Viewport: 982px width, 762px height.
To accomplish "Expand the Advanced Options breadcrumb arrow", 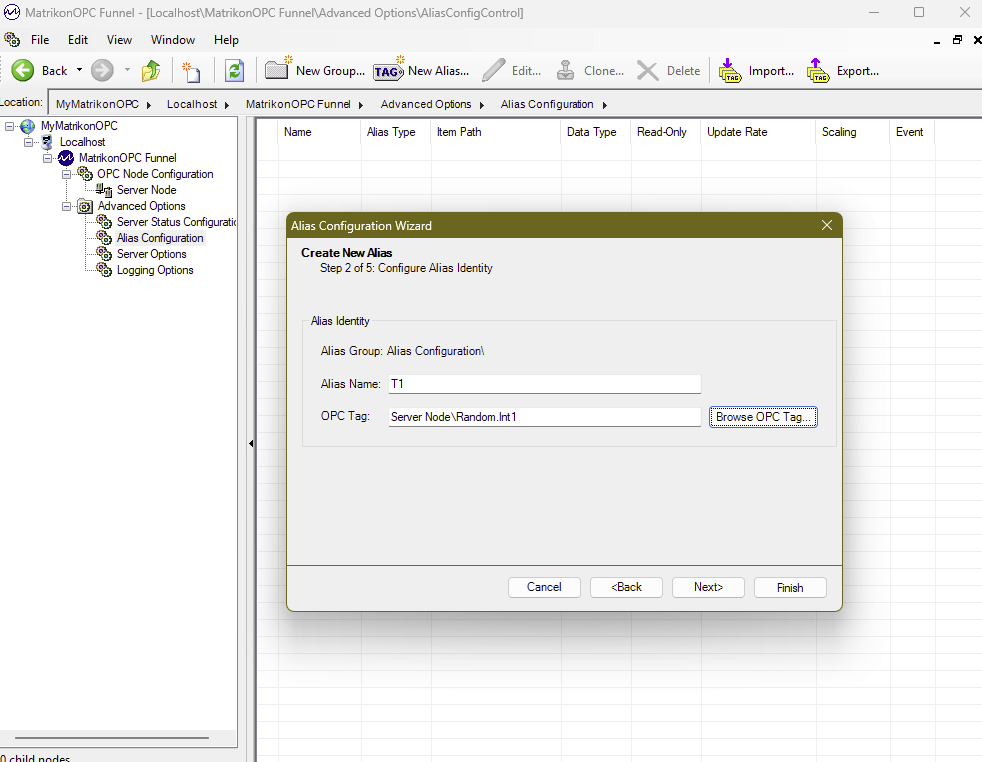I will coord(482,105).
